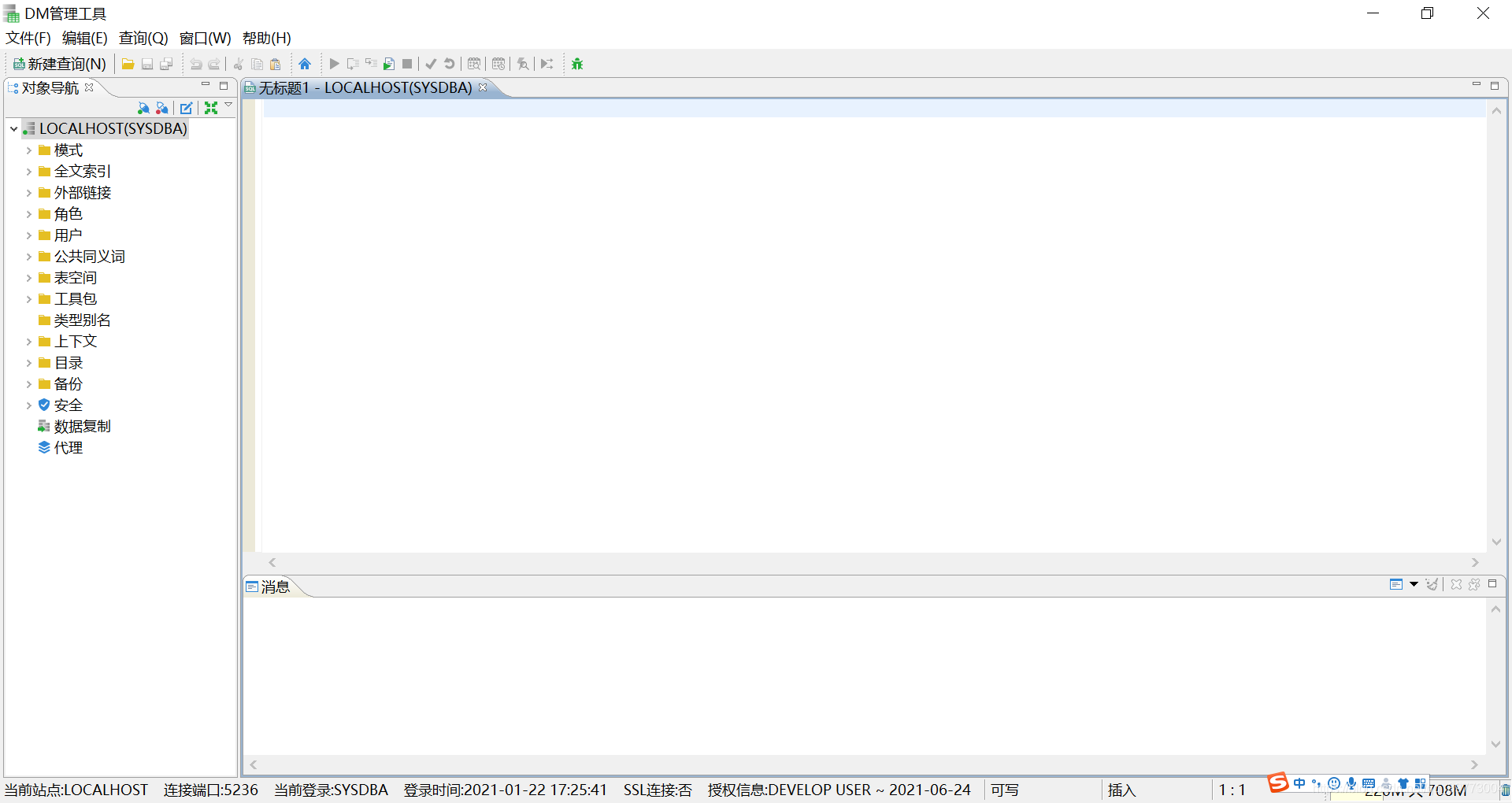Click the execute script file icon with green arrow
The width and height of the screenshot is (1512, 803).
tap(389, 64)
